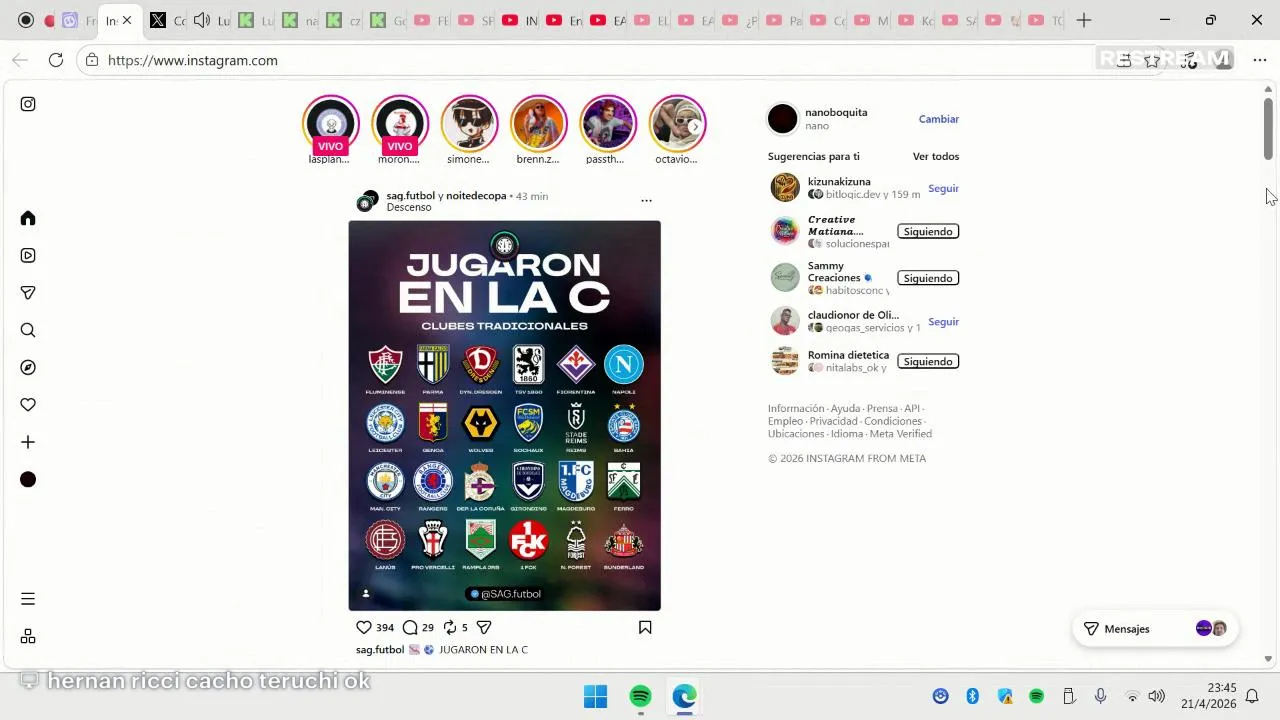Open kizunakizuna profile avatar
The height and width of the screenshot is (720, 1280).
click(785, 188)
